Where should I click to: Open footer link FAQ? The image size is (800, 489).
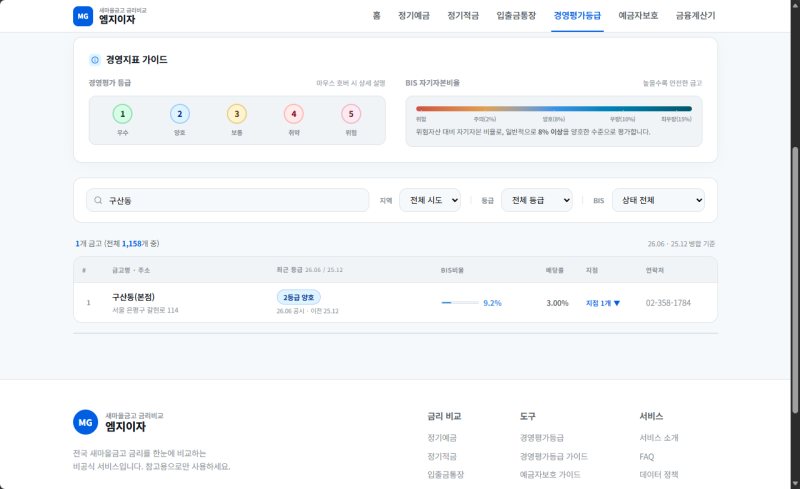click(646, 457)
